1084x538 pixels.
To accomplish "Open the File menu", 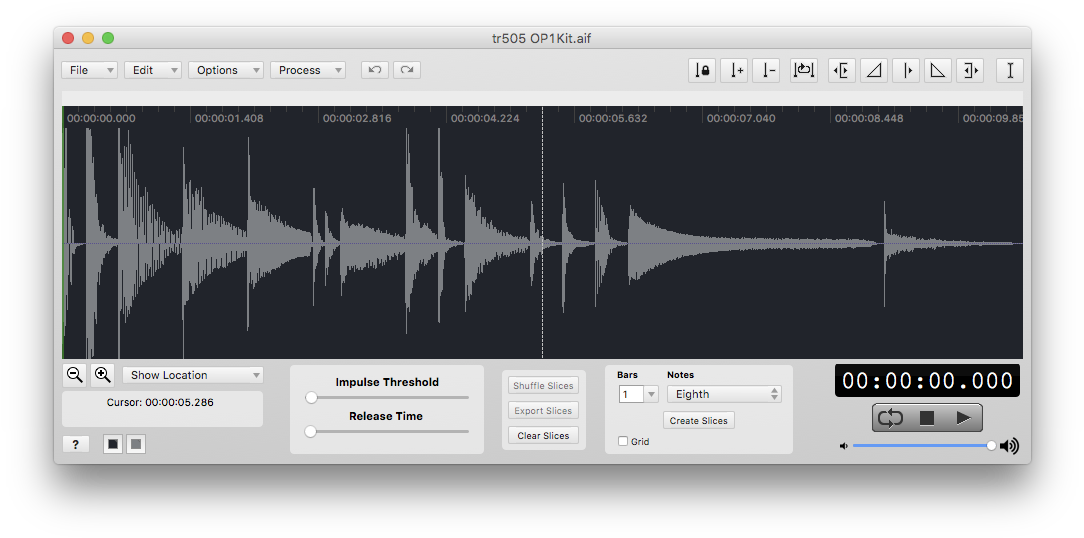I will [89, 70].
